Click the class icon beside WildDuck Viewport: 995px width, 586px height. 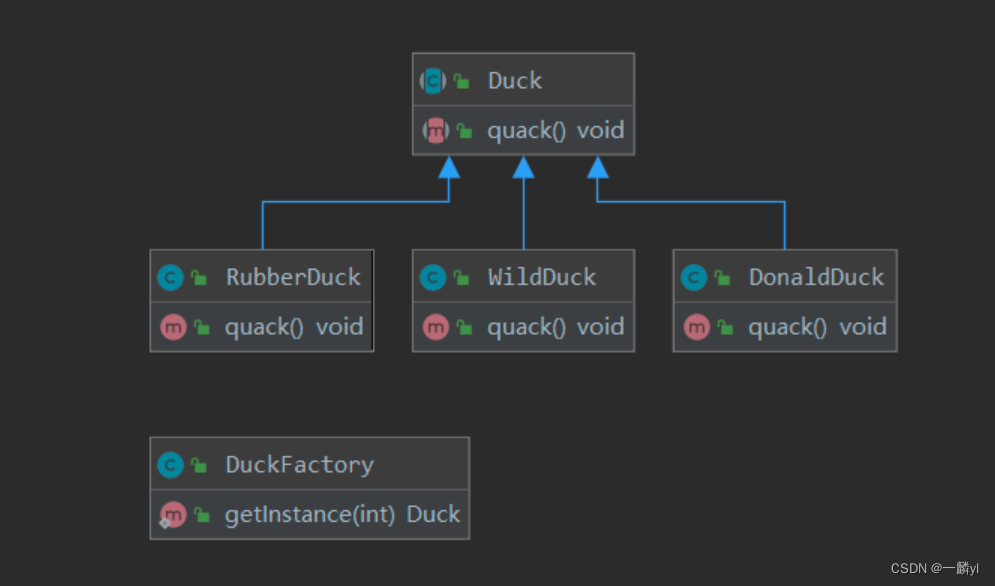(x=433, y=277)
